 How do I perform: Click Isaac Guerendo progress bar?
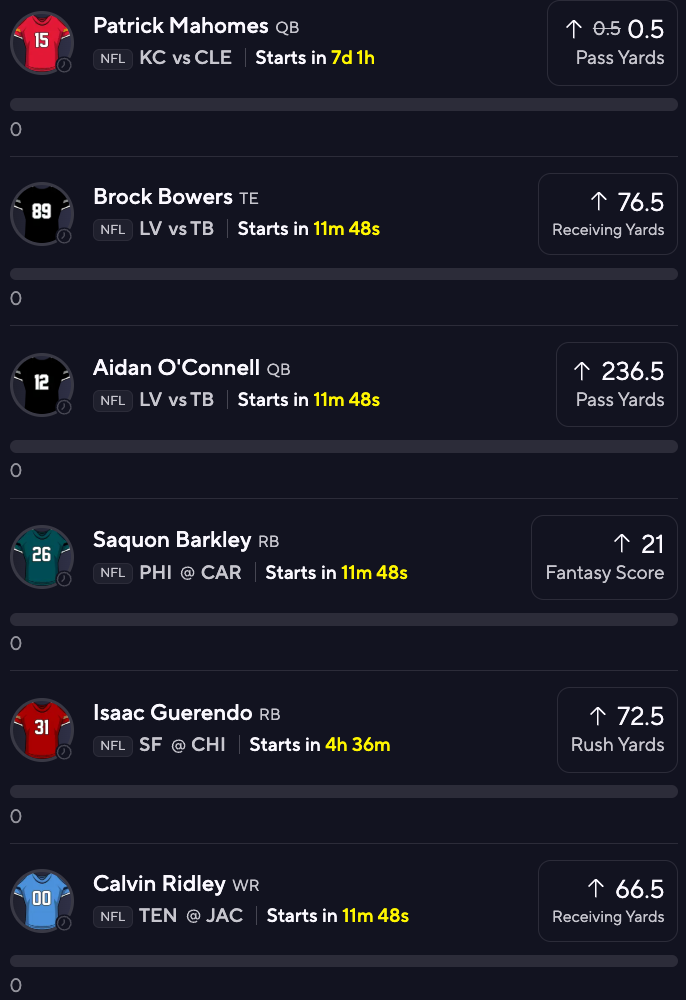344,791
